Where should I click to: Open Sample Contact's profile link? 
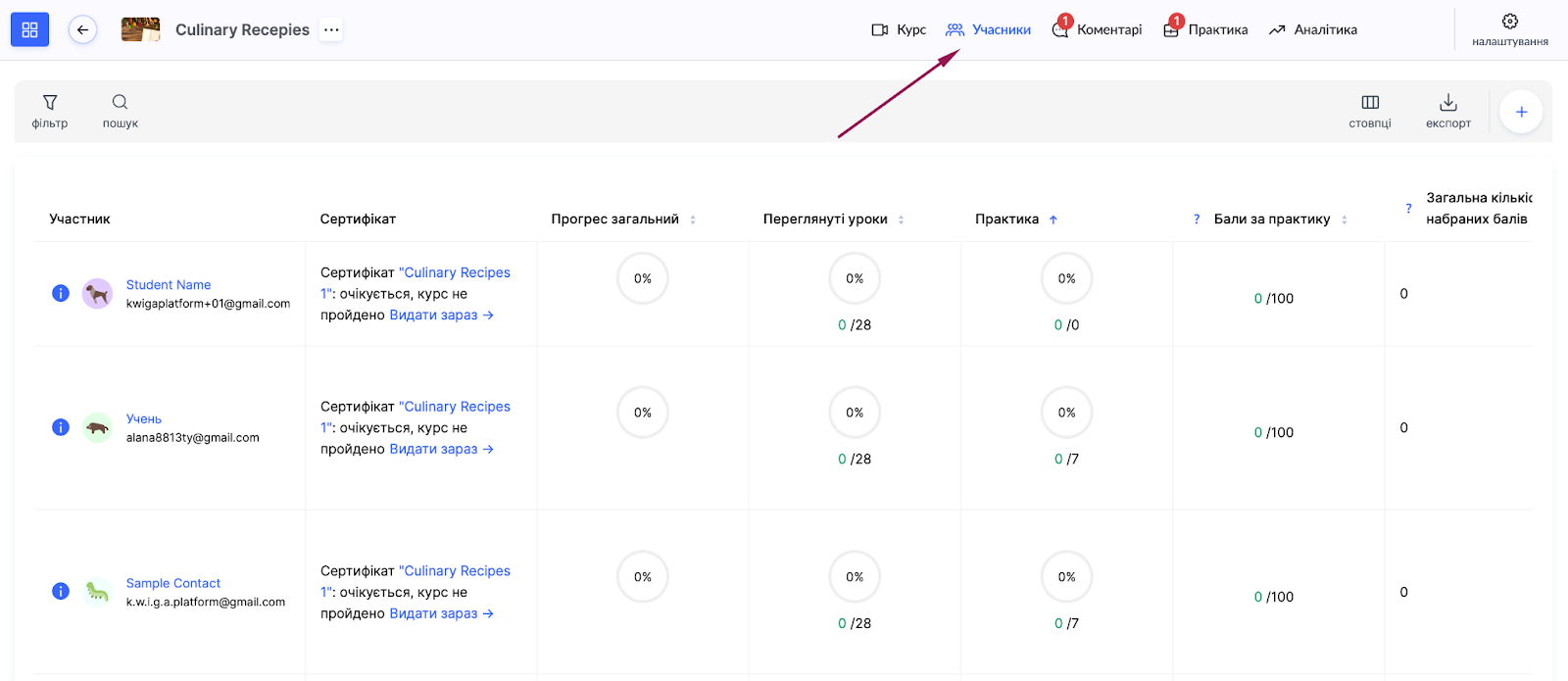point(173,583)
